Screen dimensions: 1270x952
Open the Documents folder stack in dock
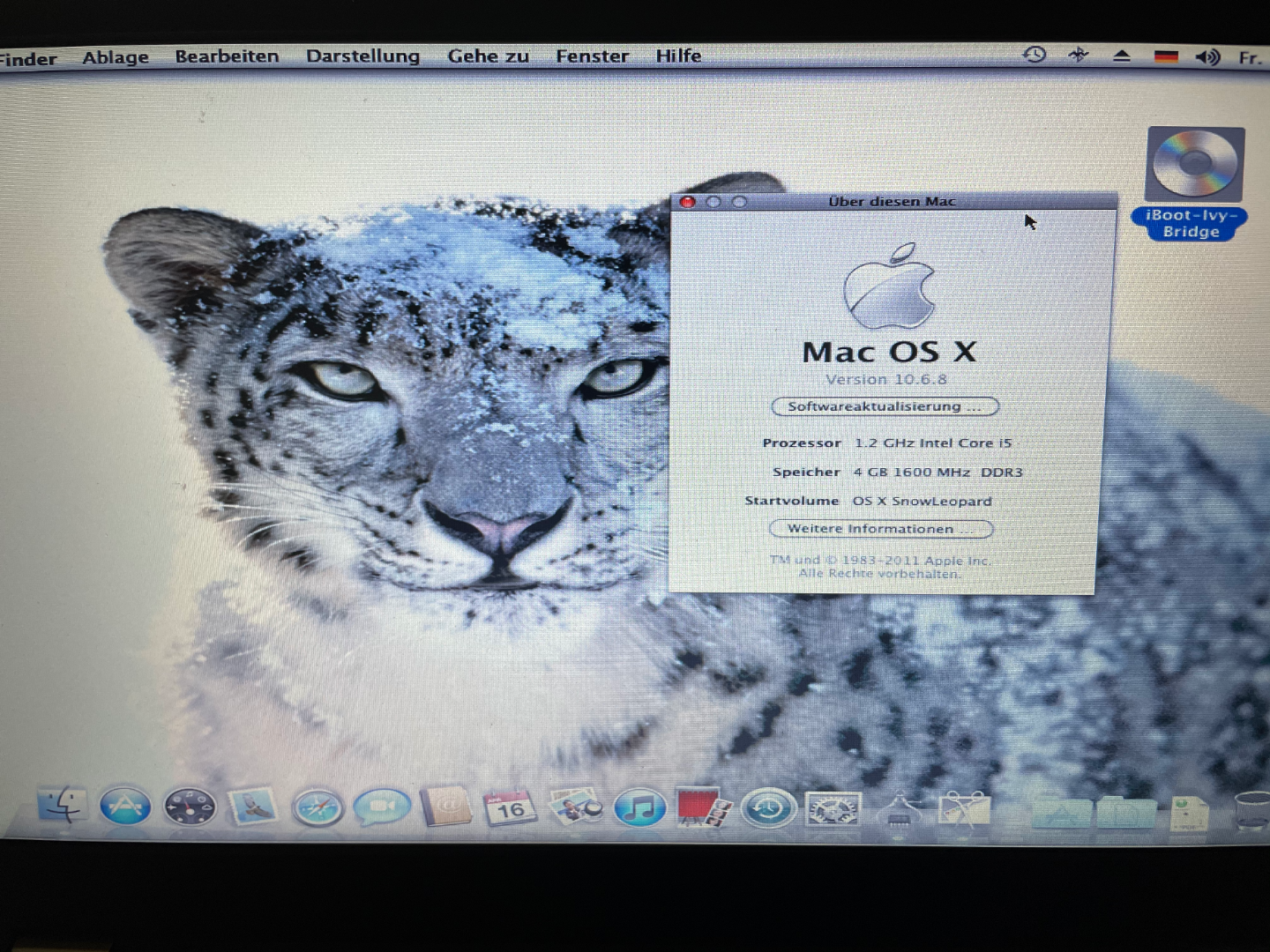tap(1126, 811)
